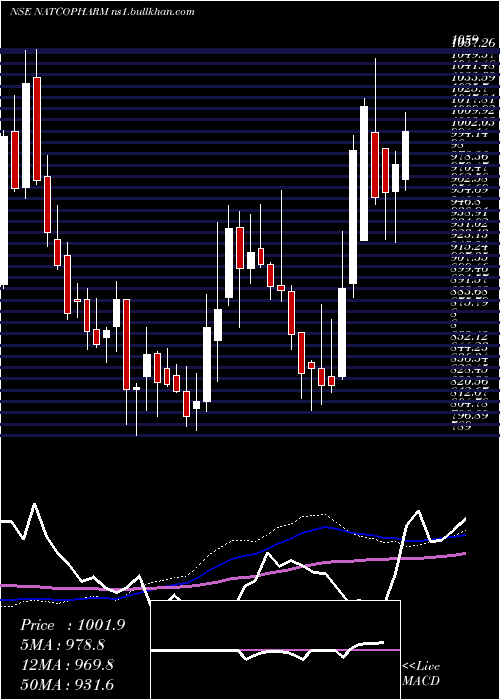Click the 796.89 price axis label
Screen dimensions: 500x700
coord(469,416)
